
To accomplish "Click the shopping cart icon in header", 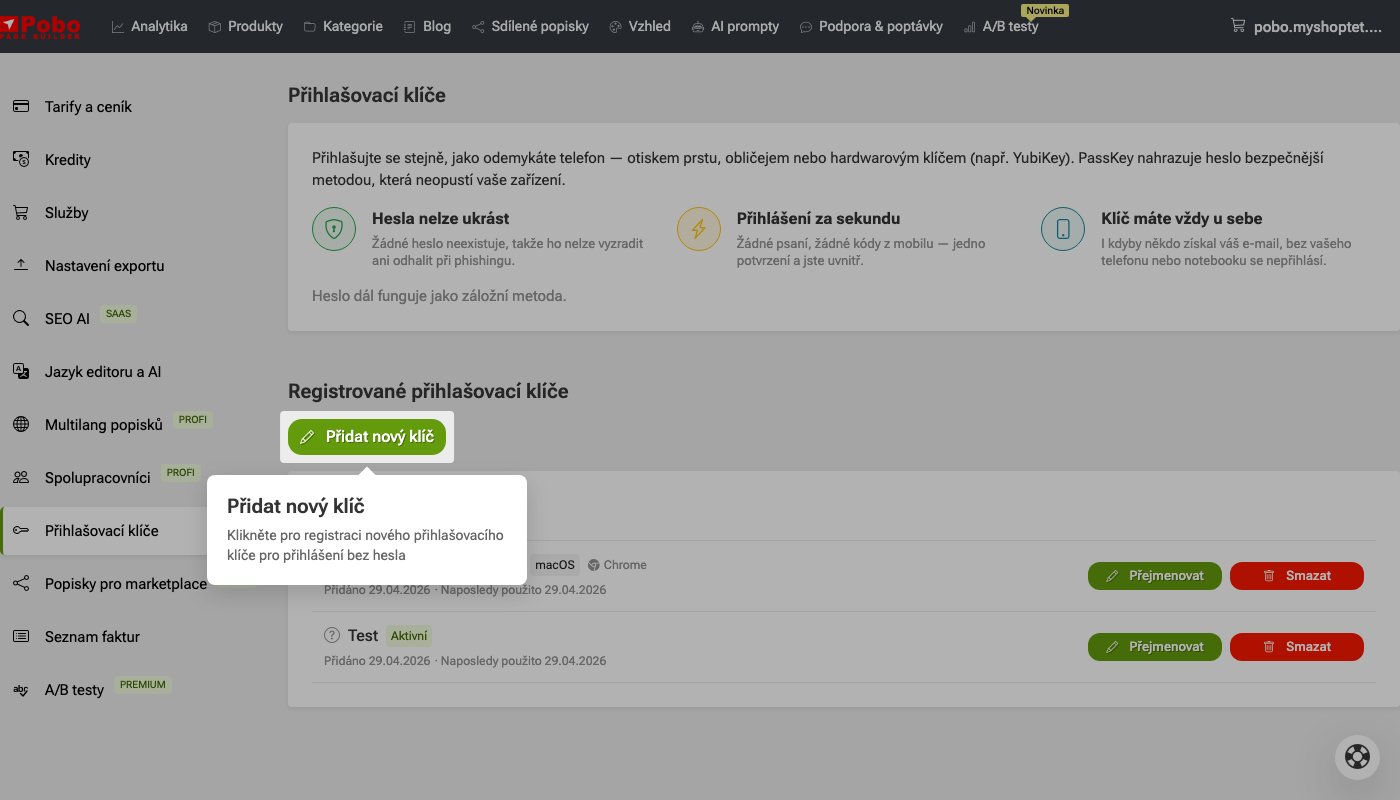I will 1238,26.
